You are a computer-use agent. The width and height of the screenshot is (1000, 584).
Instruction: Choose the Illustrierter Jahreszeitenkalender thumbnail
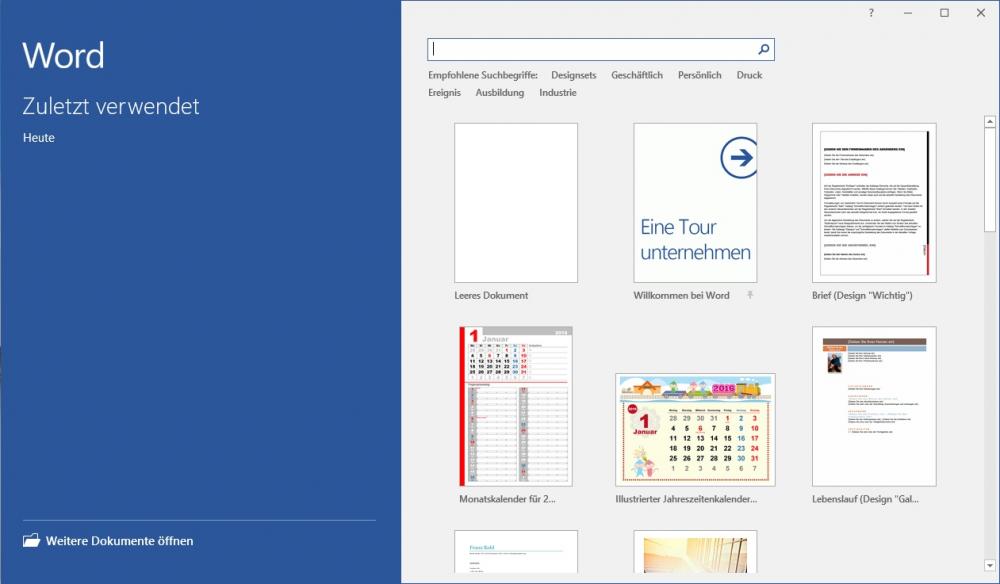pos(695,430)
